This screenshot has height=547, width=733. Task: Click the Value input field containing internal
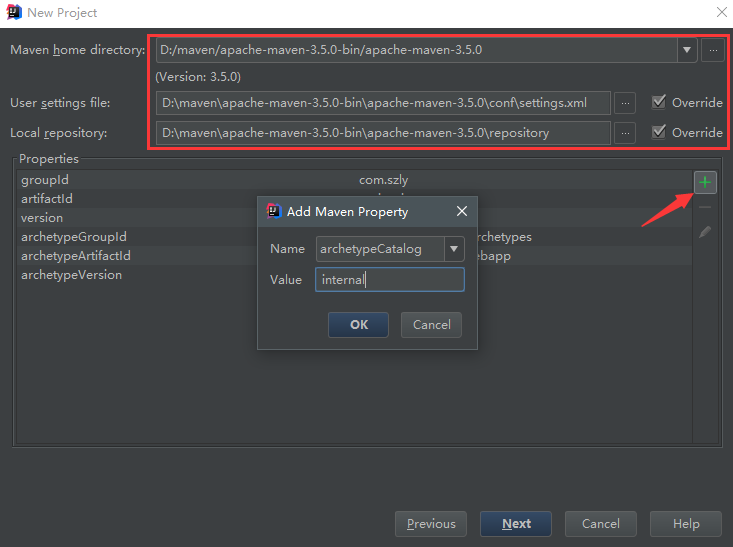click(x=390, y=280)
